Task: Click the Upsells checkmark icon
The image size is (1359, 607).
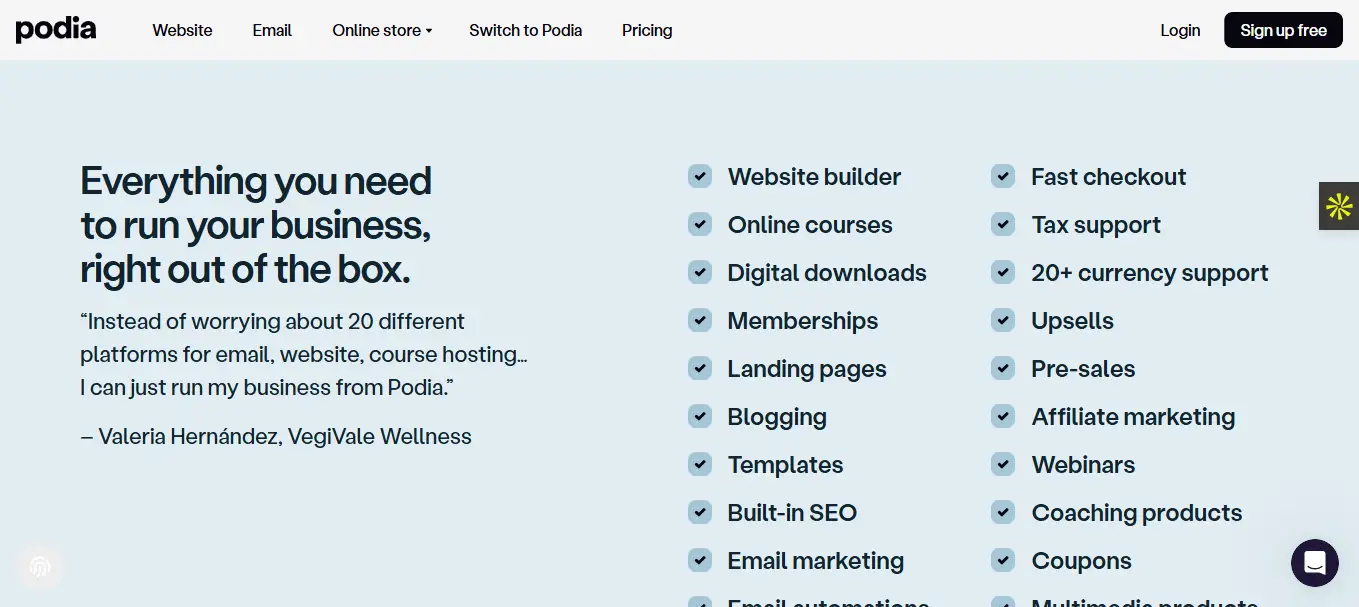Action: (x=1003, y=321)
